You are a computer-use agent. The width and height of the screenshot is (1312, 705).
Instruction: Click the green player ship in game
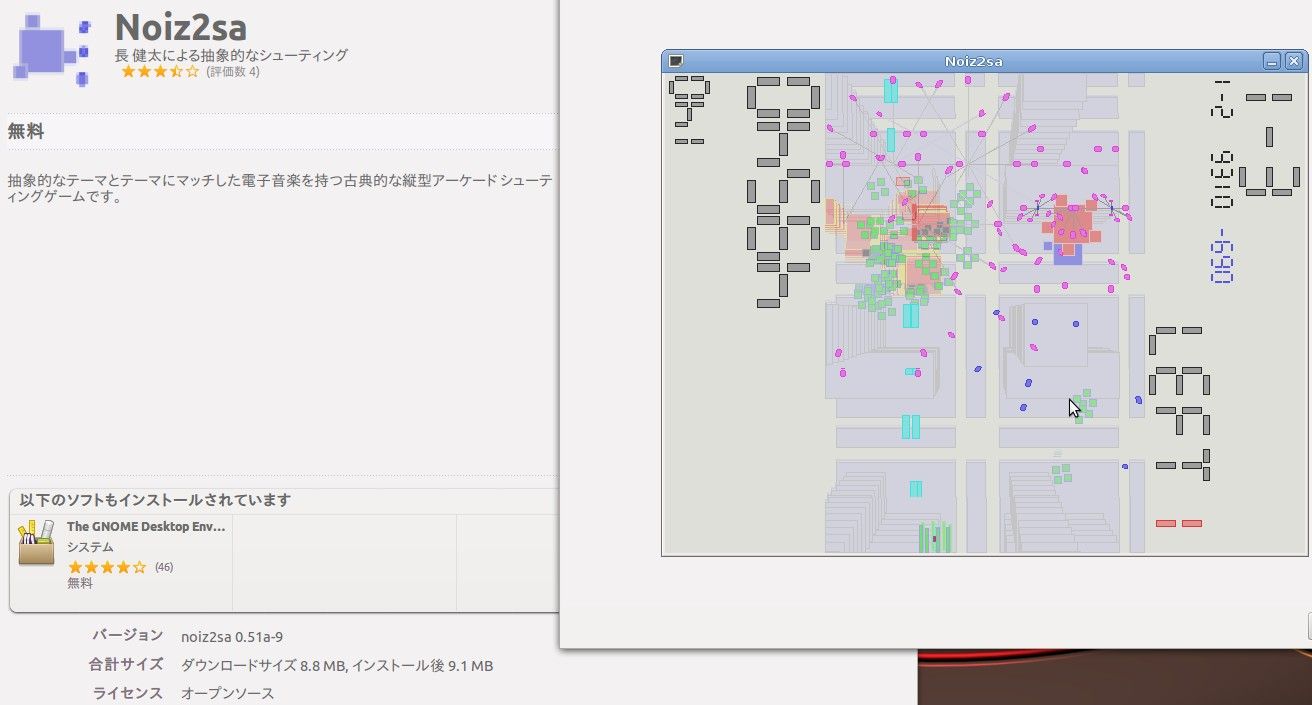[x=934, y=536]
